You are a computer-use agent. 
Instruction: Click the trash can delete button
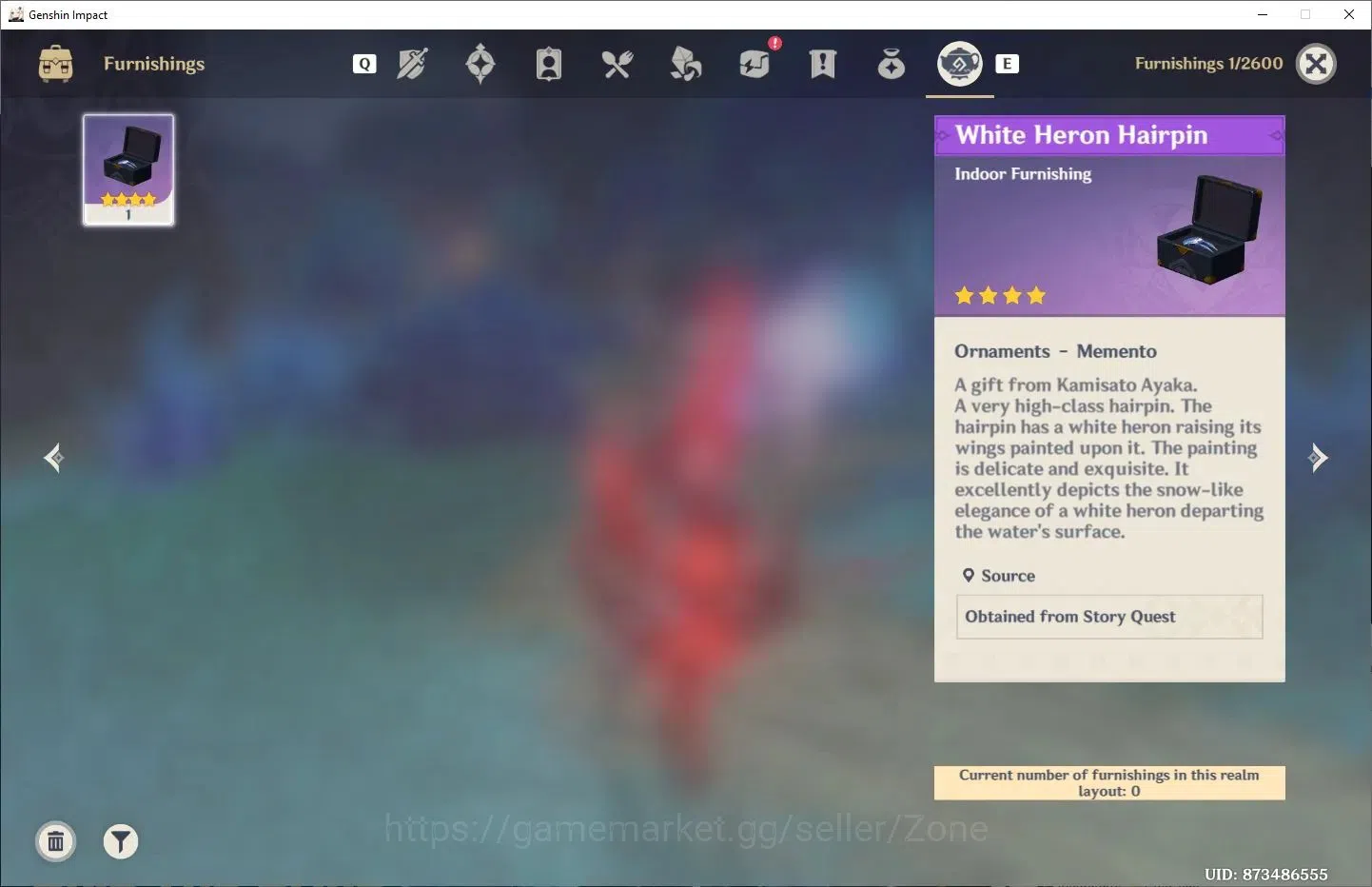pos(56,841)
